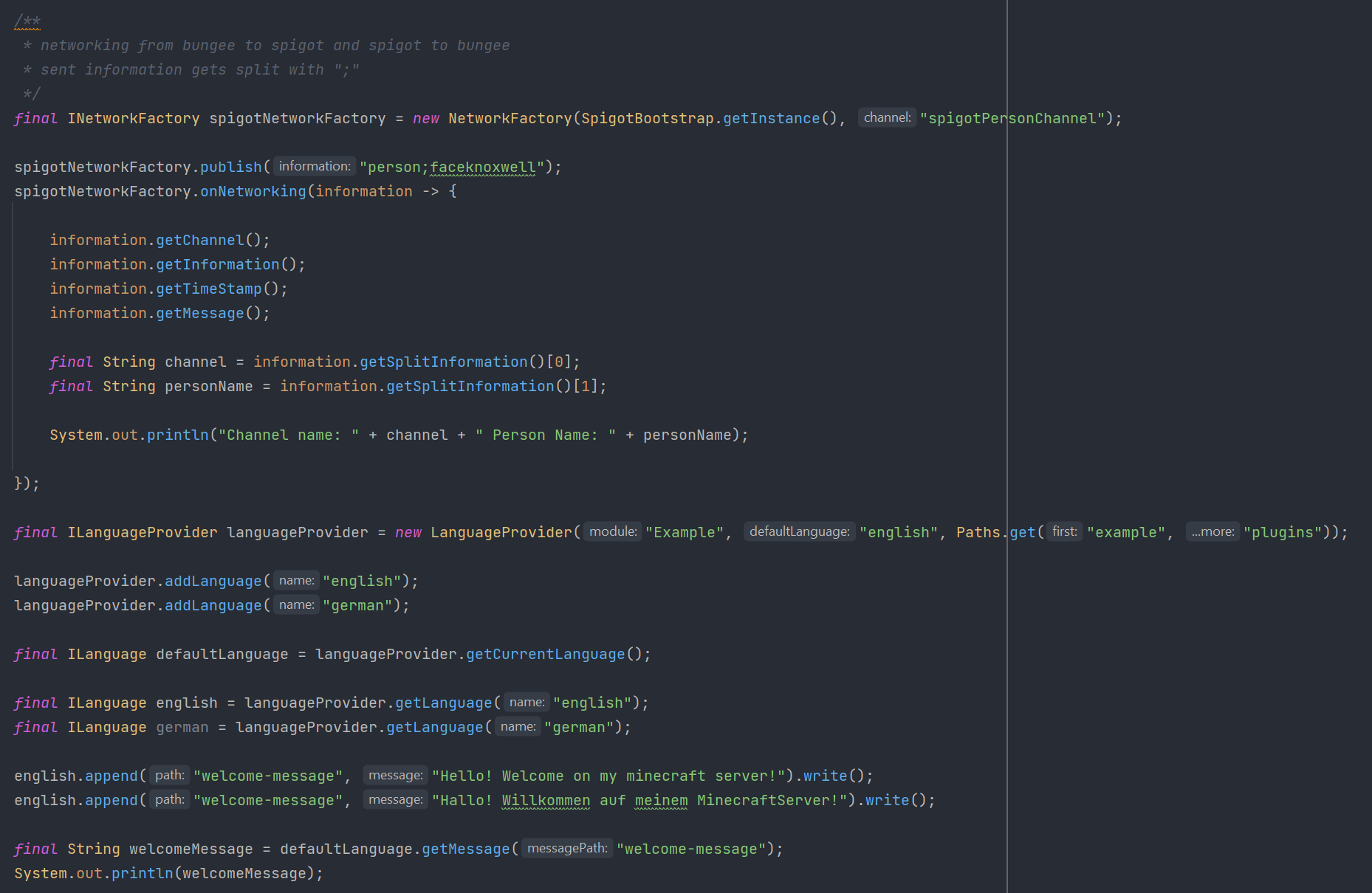Click the "messagePath:" parameter hint
1372x893 pixels.
[x=567, y=848]
